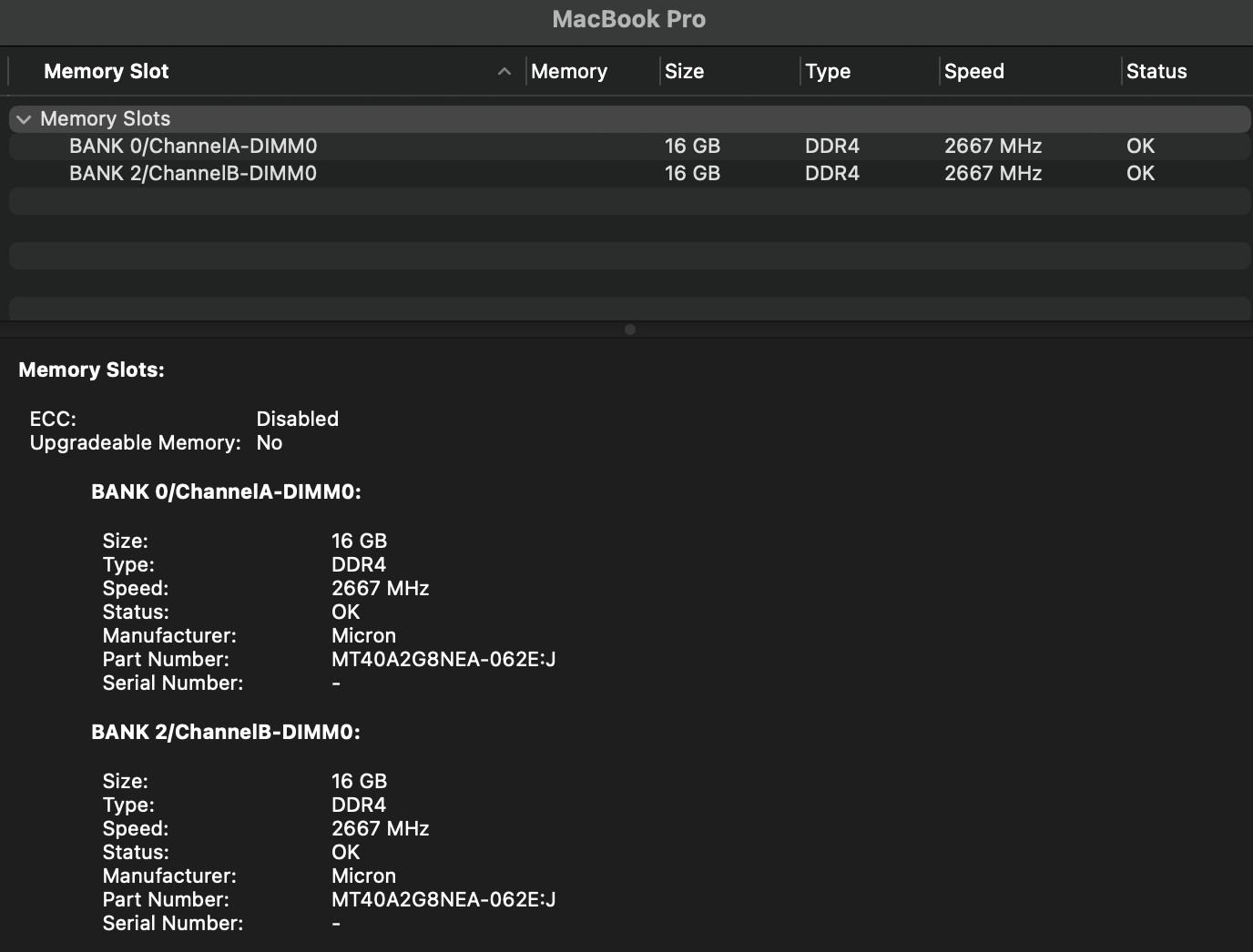Sort by the Memory Slot column header
The height and width of the screenshot is (952, 1253).
click(x=107, y=71)
